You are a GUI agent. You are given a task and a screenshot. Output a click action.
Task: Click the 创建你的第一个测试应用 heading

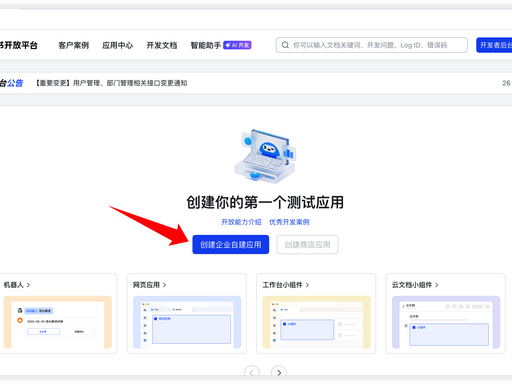[265, 202]
